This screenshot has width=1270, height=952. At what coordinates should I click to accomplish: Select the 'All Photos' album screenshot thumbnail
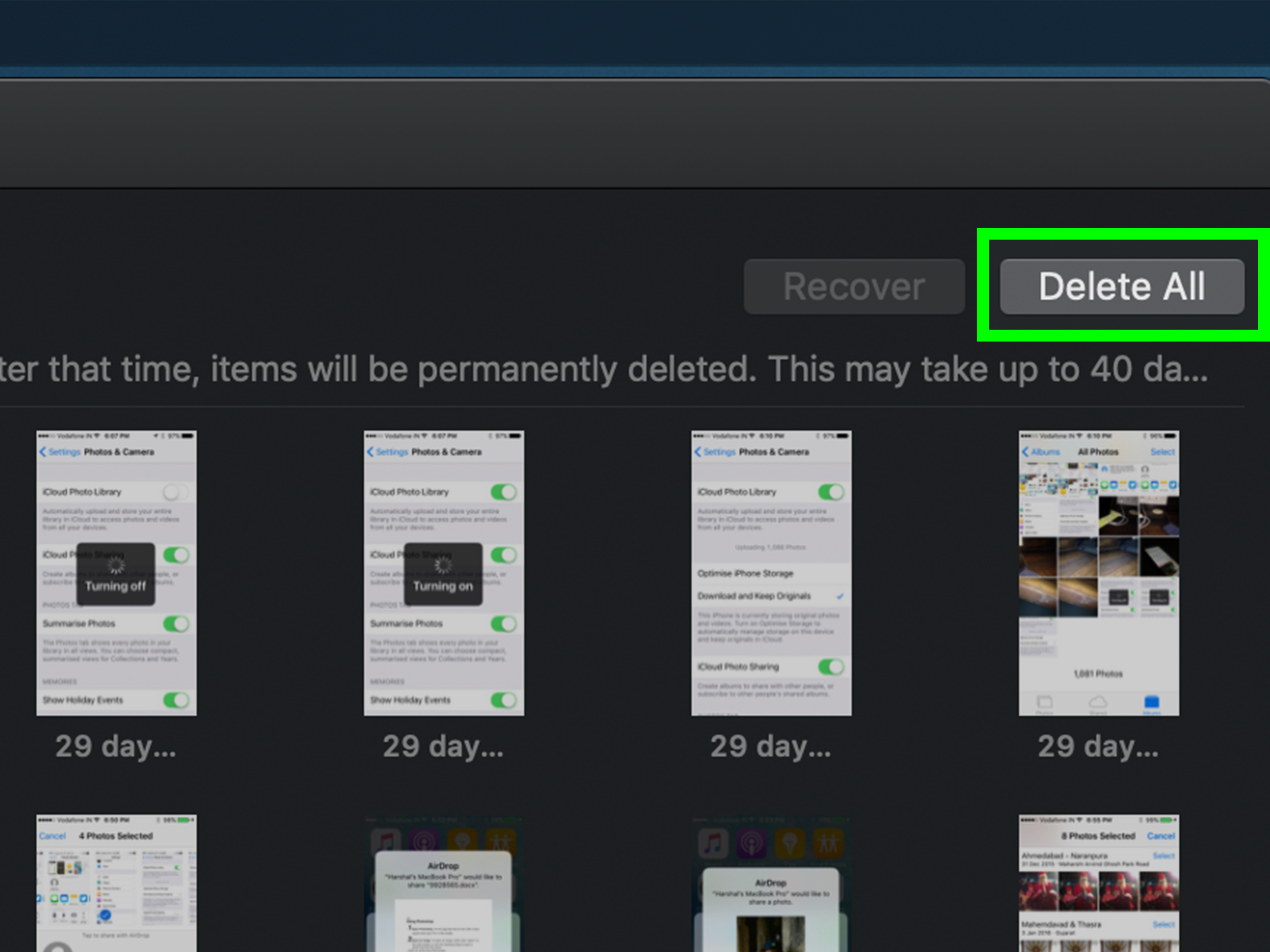coord(1099,573)
